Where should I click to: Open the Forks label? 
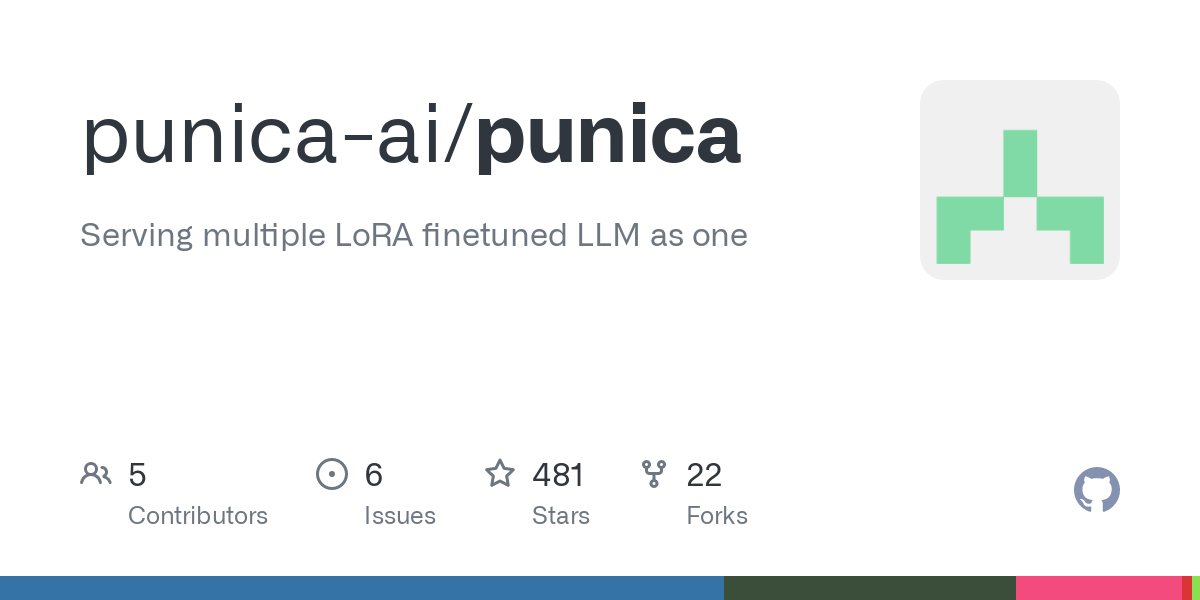pos(717,516)
